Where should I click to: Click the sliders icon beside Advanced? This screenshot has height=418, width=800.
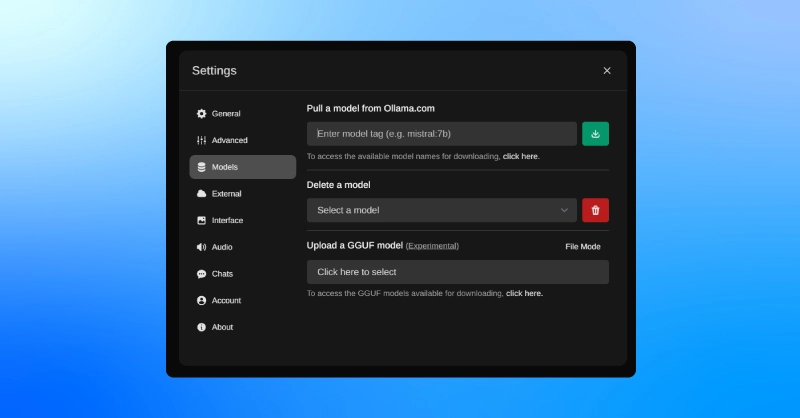(202, 140)
